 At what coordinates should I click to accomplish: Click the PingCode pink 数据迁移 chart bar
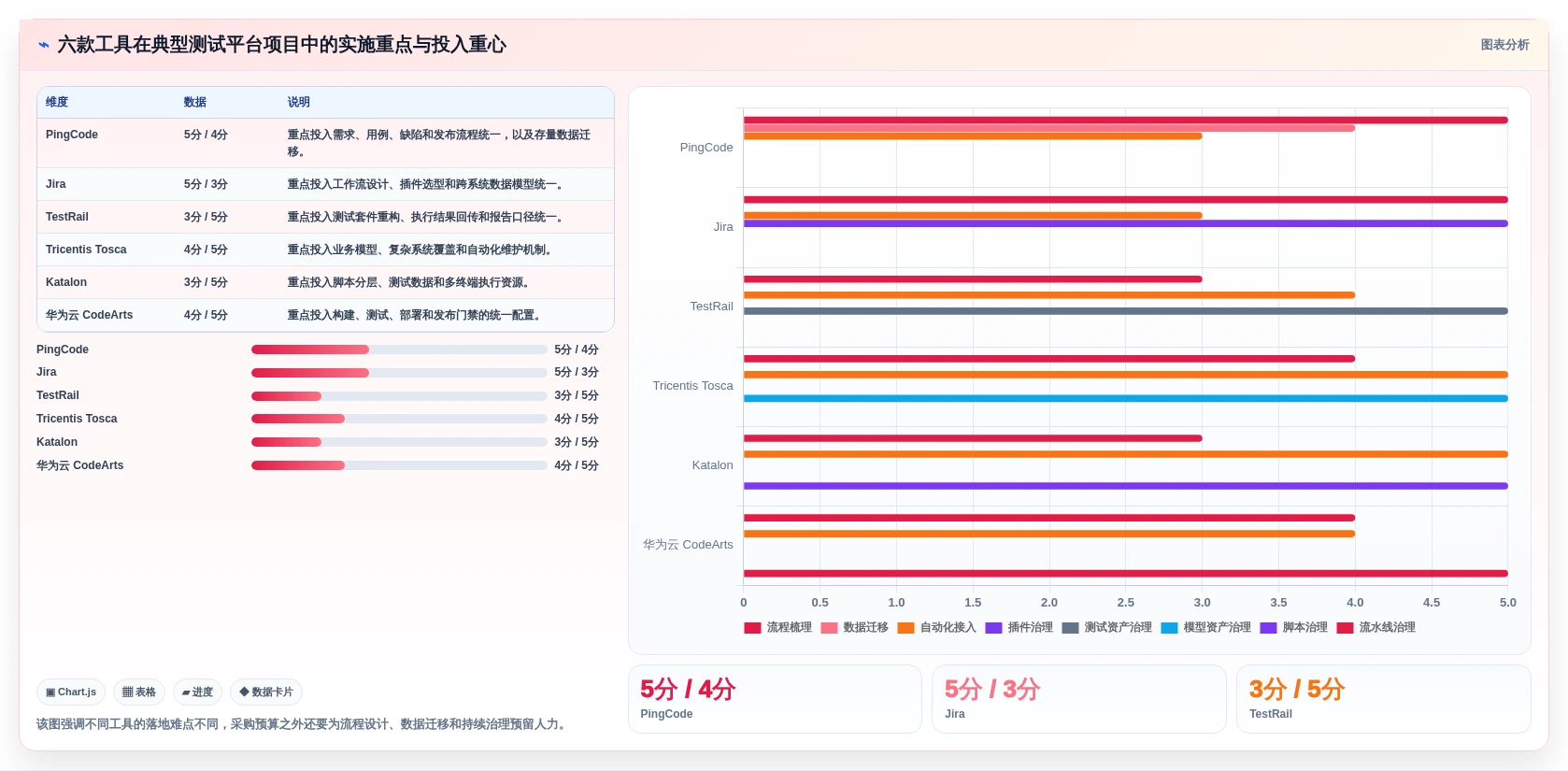[1049, 128]
